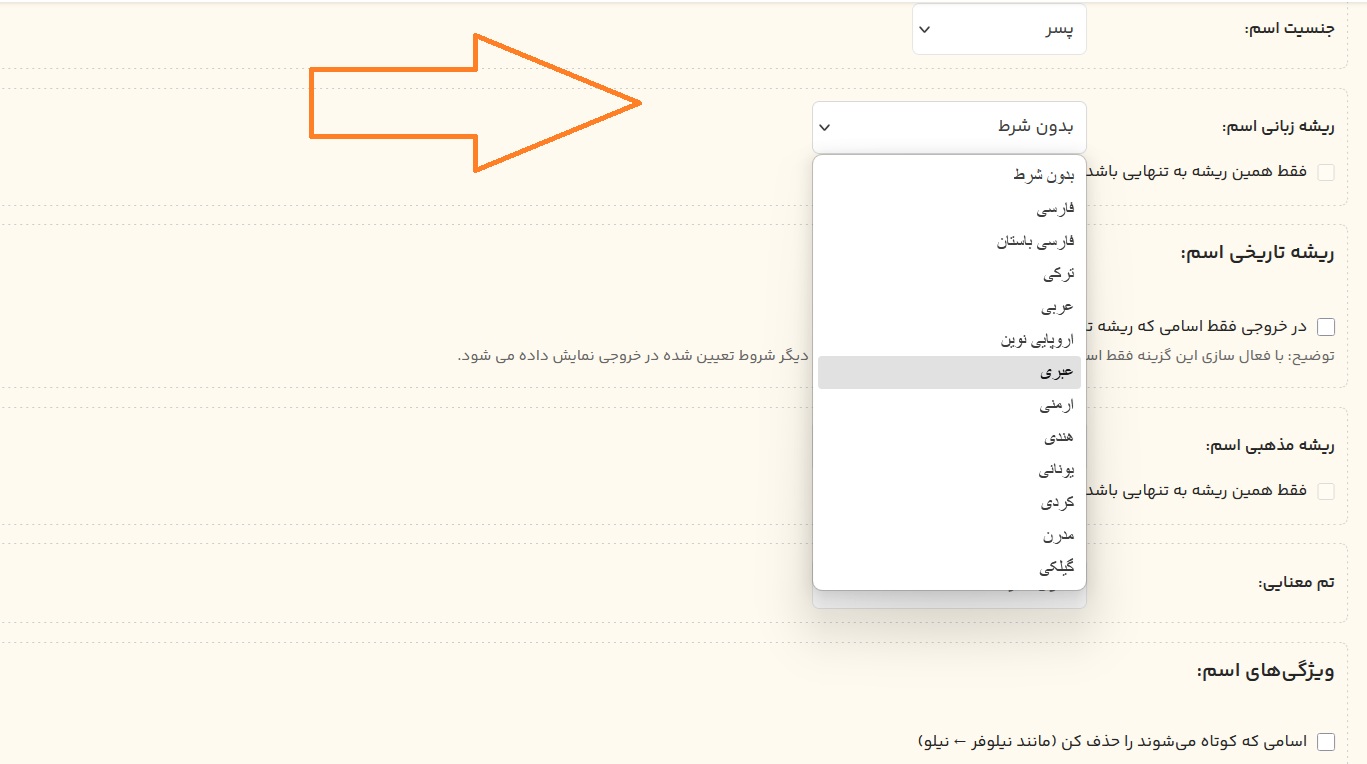
Task: Click the ریشه تاریخی اسم heading
Action: [x=1258, y=253]
